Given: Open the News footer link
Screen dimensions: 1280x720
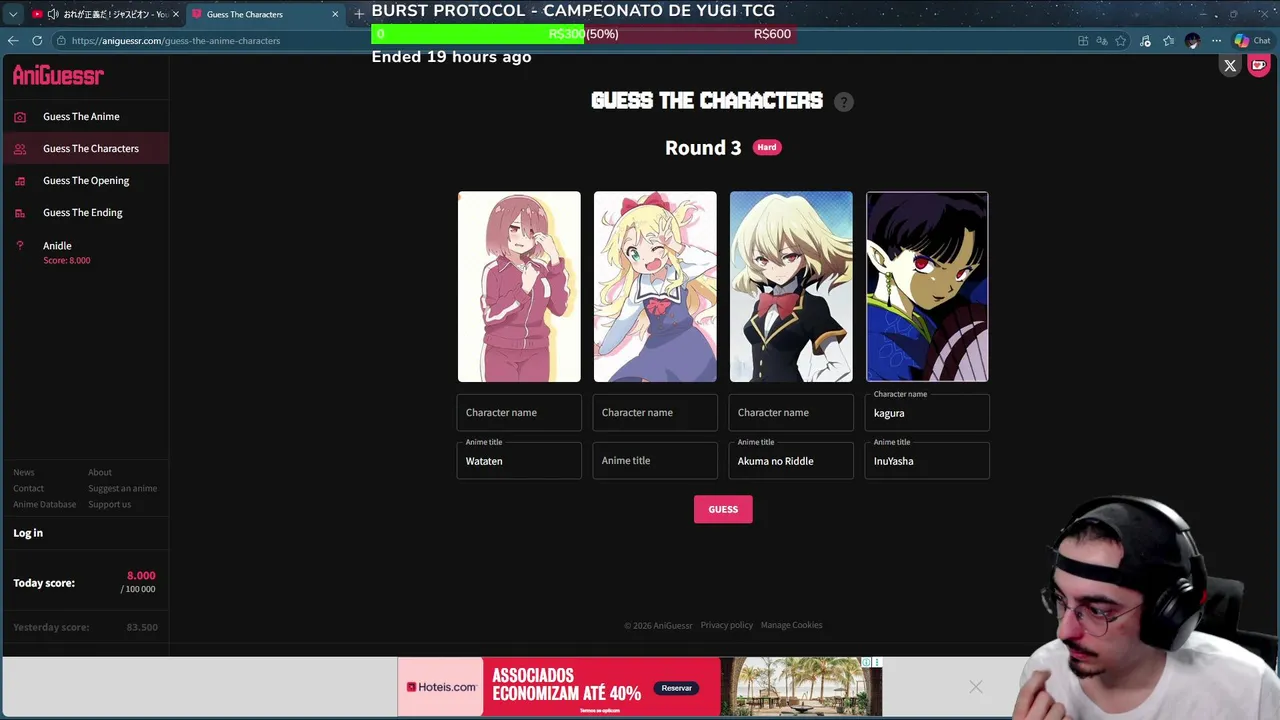Looking at the screenshot, I should [x=24, y=472].
